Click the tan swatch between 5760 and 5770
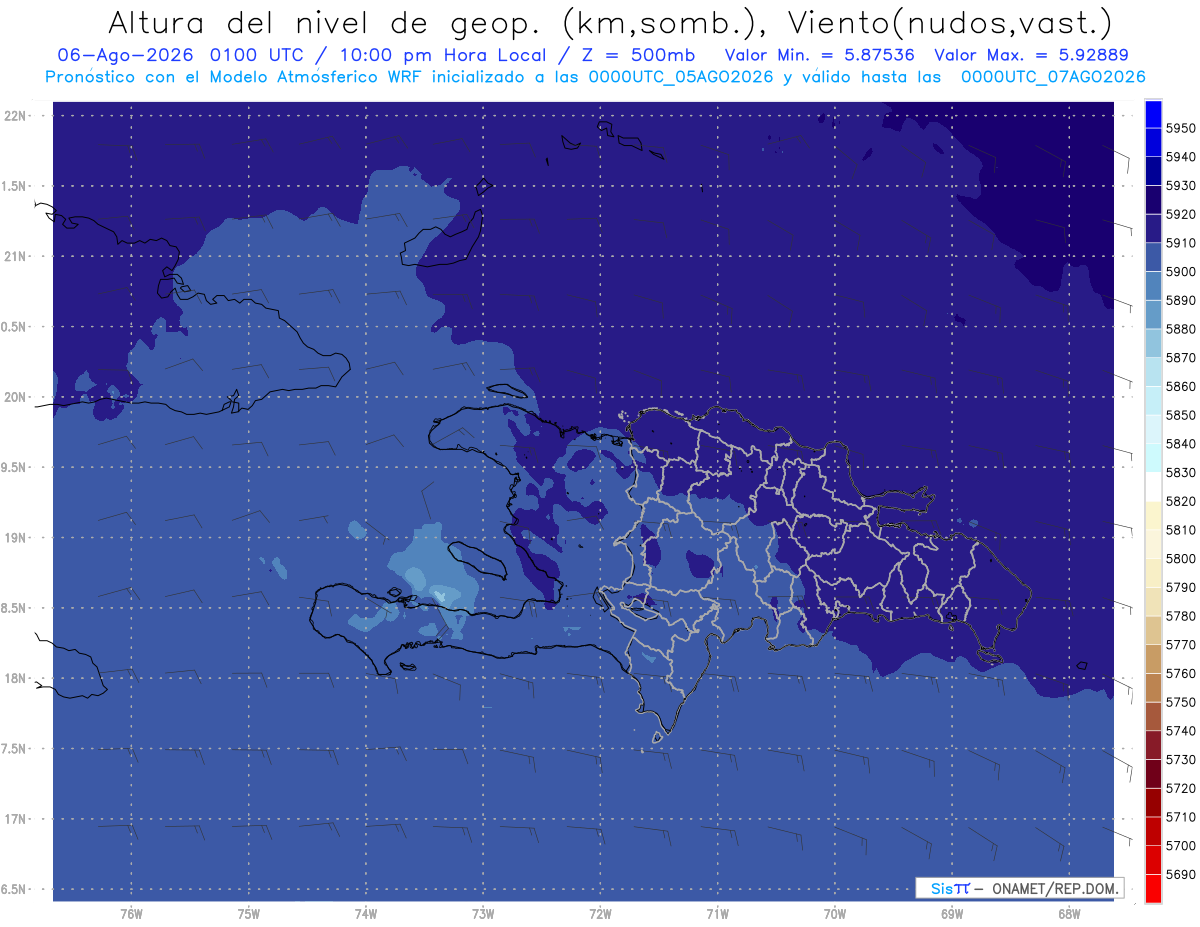Viewport: 1200px width, 927px height. point(1153,659)
